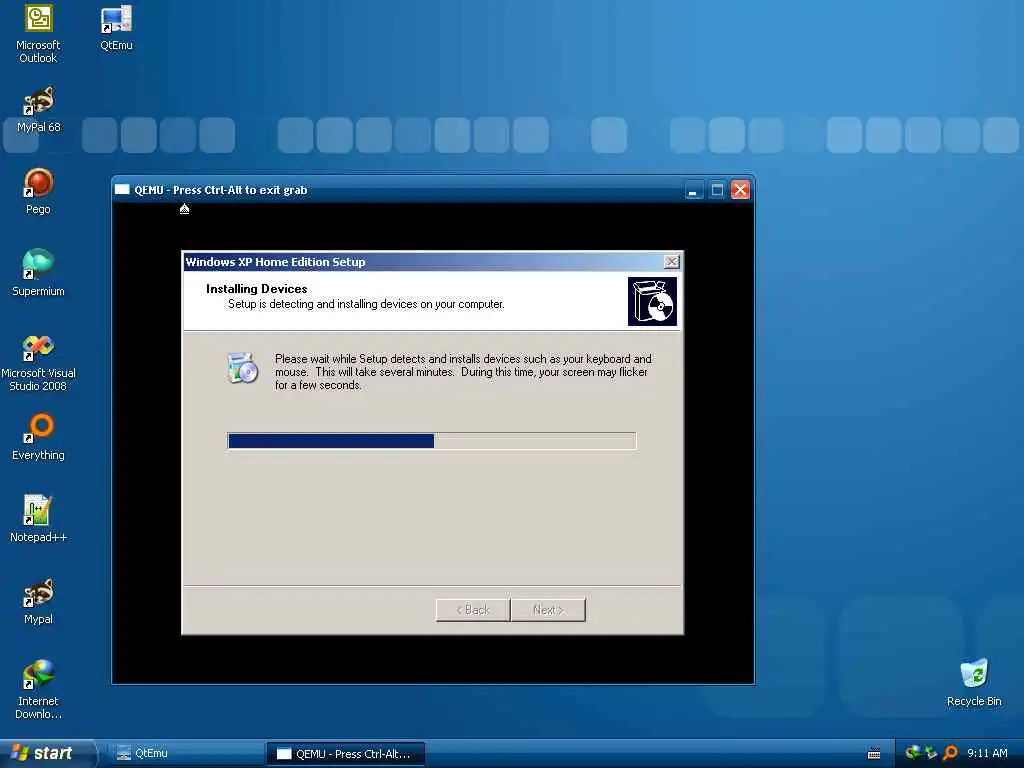The image size is (1024, 768).
Task: Click the QEMU window title bar icon
Action: pos(122,189)
